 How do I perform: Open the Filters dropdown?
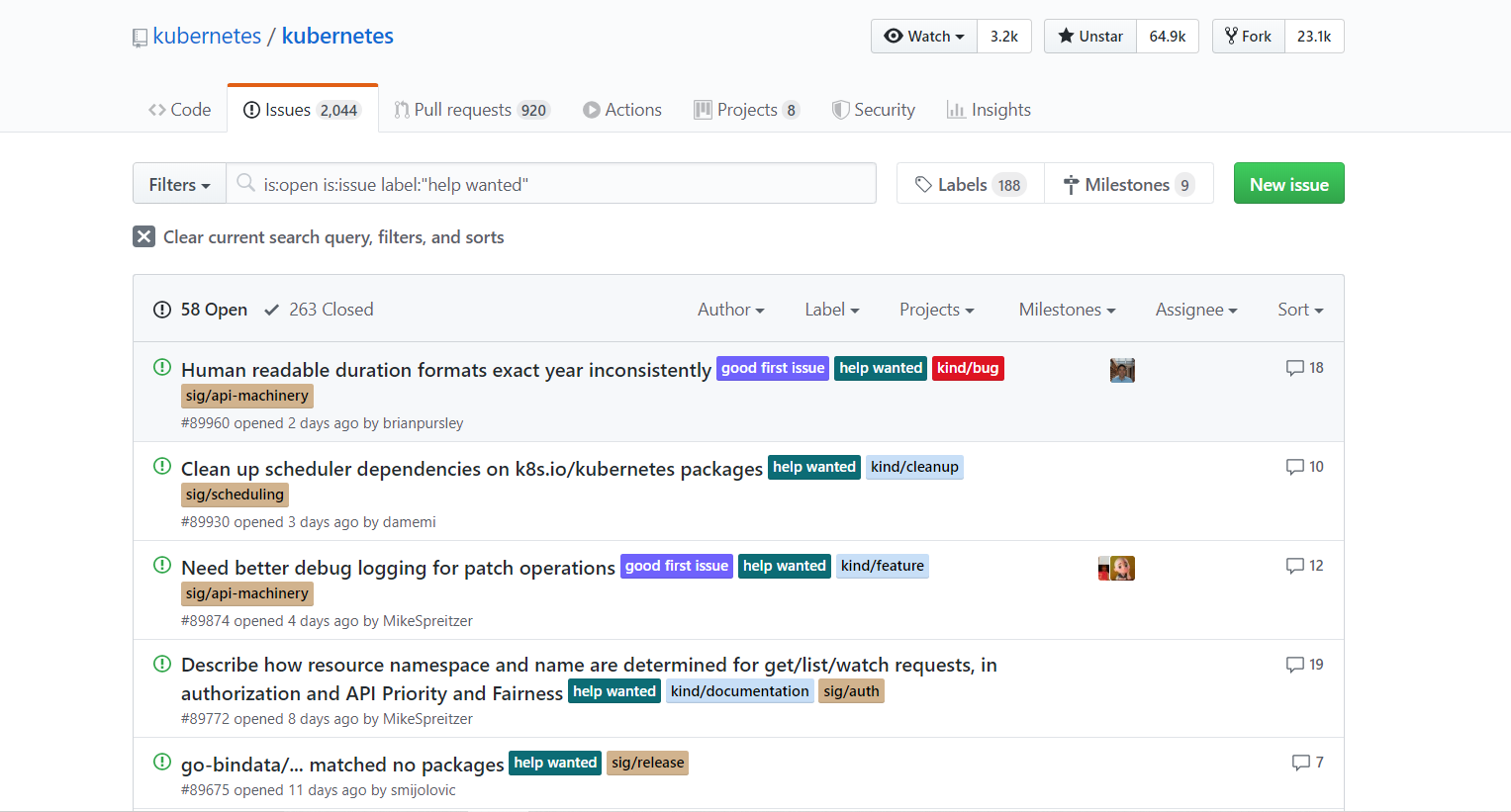(179, 184)
